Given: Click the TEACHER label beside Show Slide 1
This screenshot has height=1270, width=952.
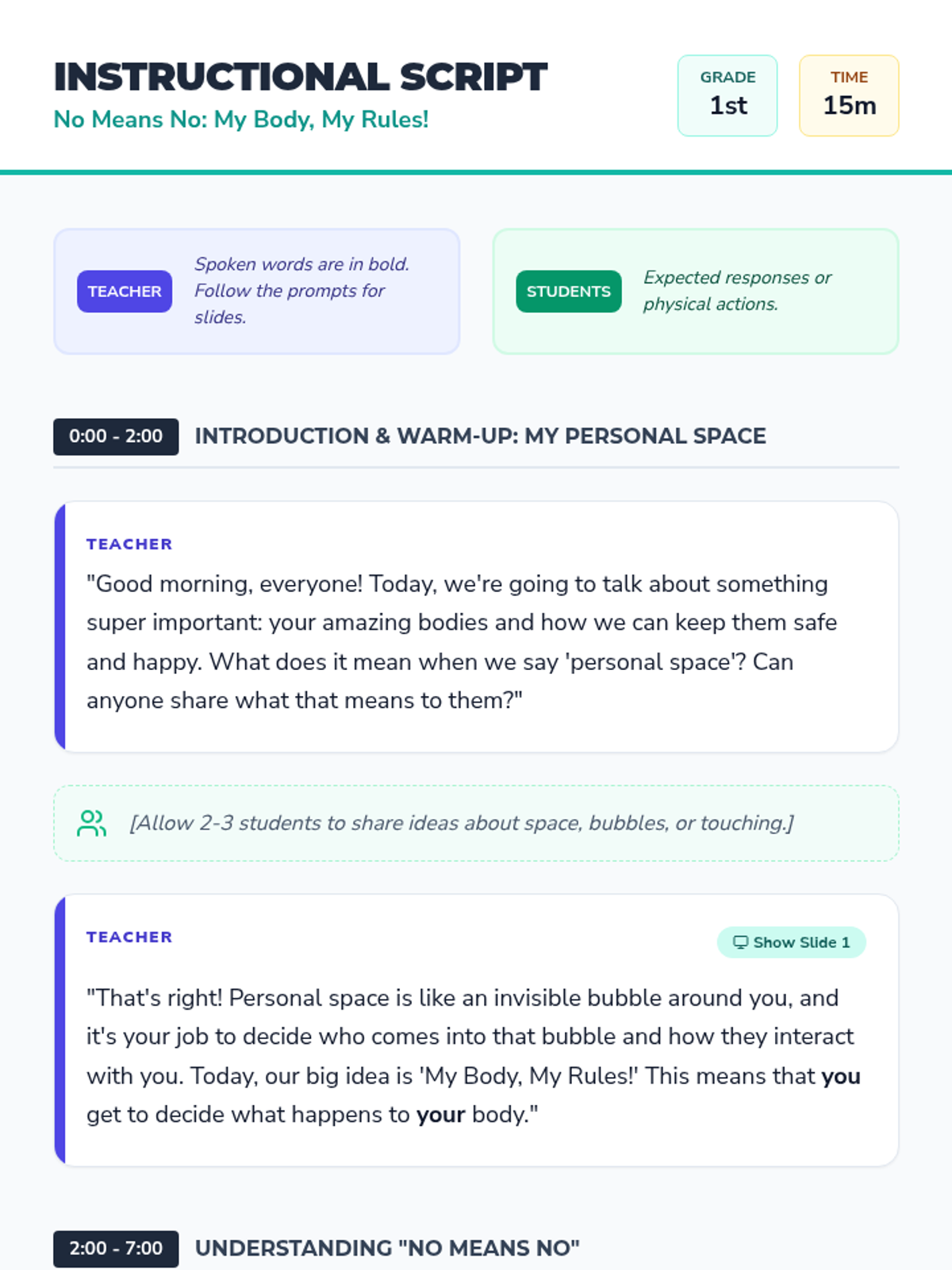Looking at the screenshot, I should coord(129,937).
